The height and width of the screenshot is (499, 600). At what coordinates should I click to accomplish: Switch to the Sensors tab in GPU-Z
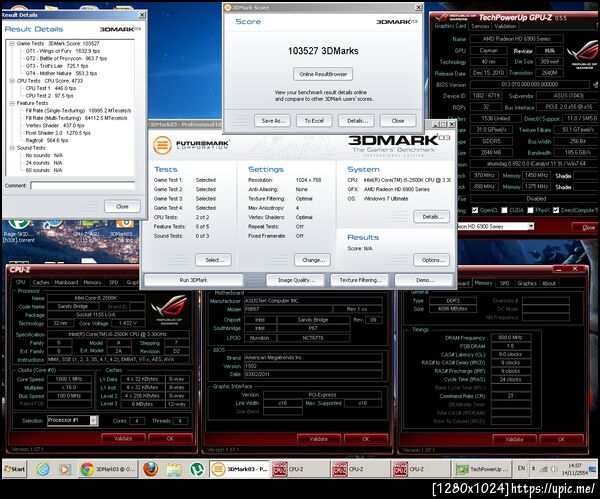click(480, 26)
